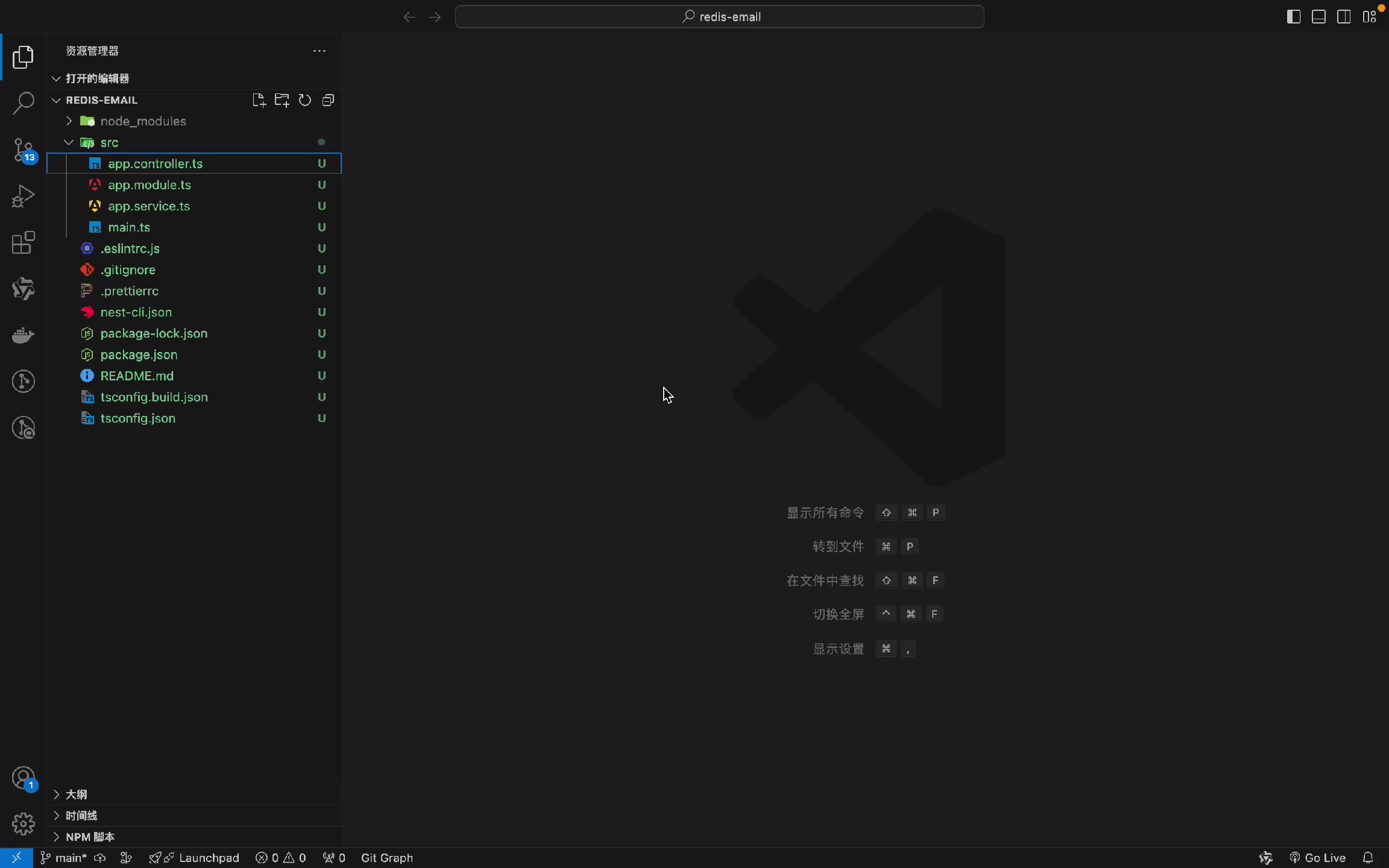Start a Go Live server session
The height and width of the screenshot is (868, 1389).
(1319, 857)
